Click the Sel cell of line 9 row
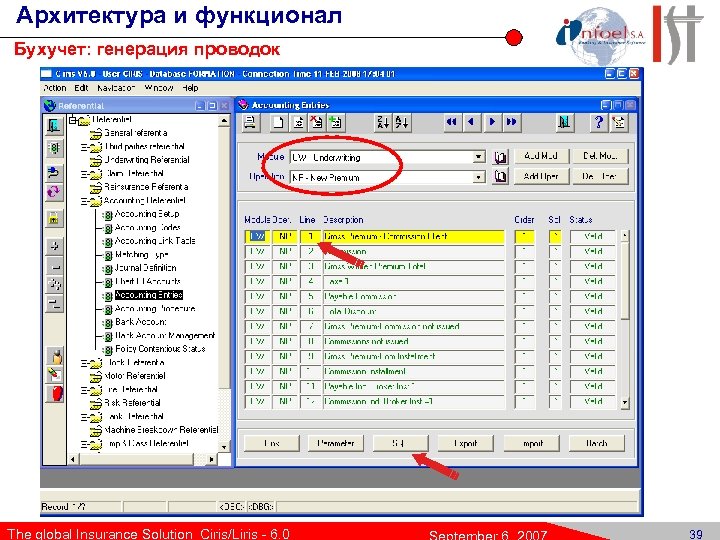720x540 pixels. click(555, 356)
